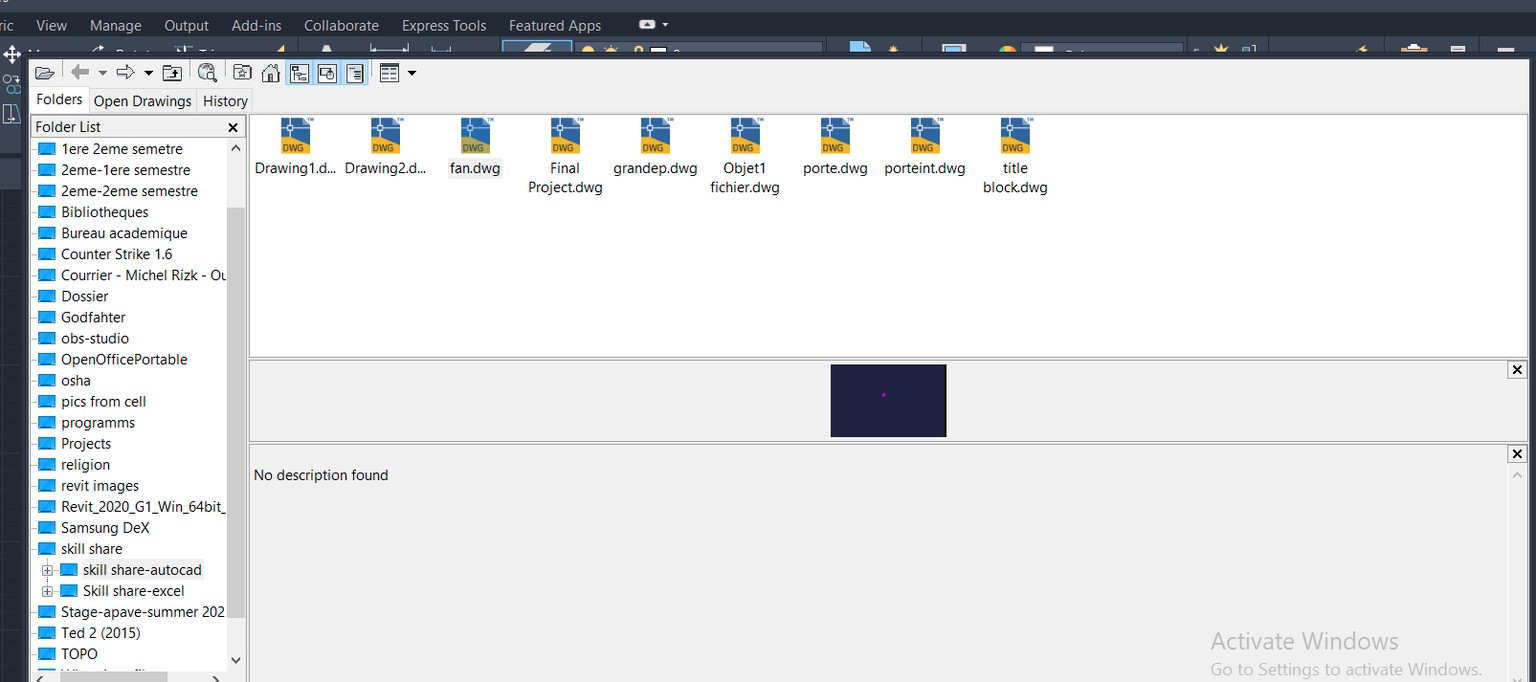The image size is (1536, 682).
Task: Close the description pane
Action: tap(1517, 454)
